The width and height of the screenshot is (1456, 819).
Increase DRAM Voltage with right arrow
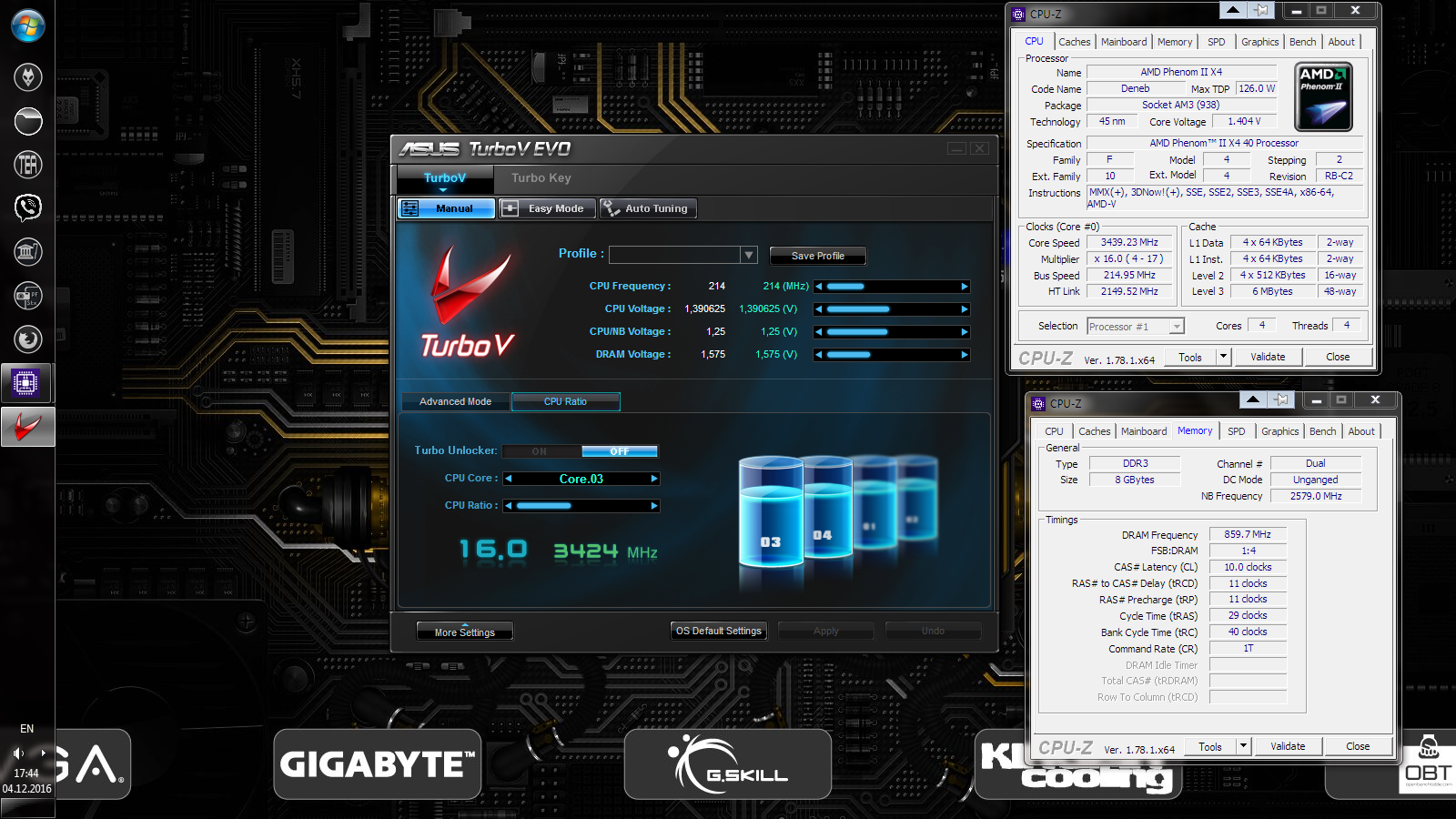click(x=965, y=355)
